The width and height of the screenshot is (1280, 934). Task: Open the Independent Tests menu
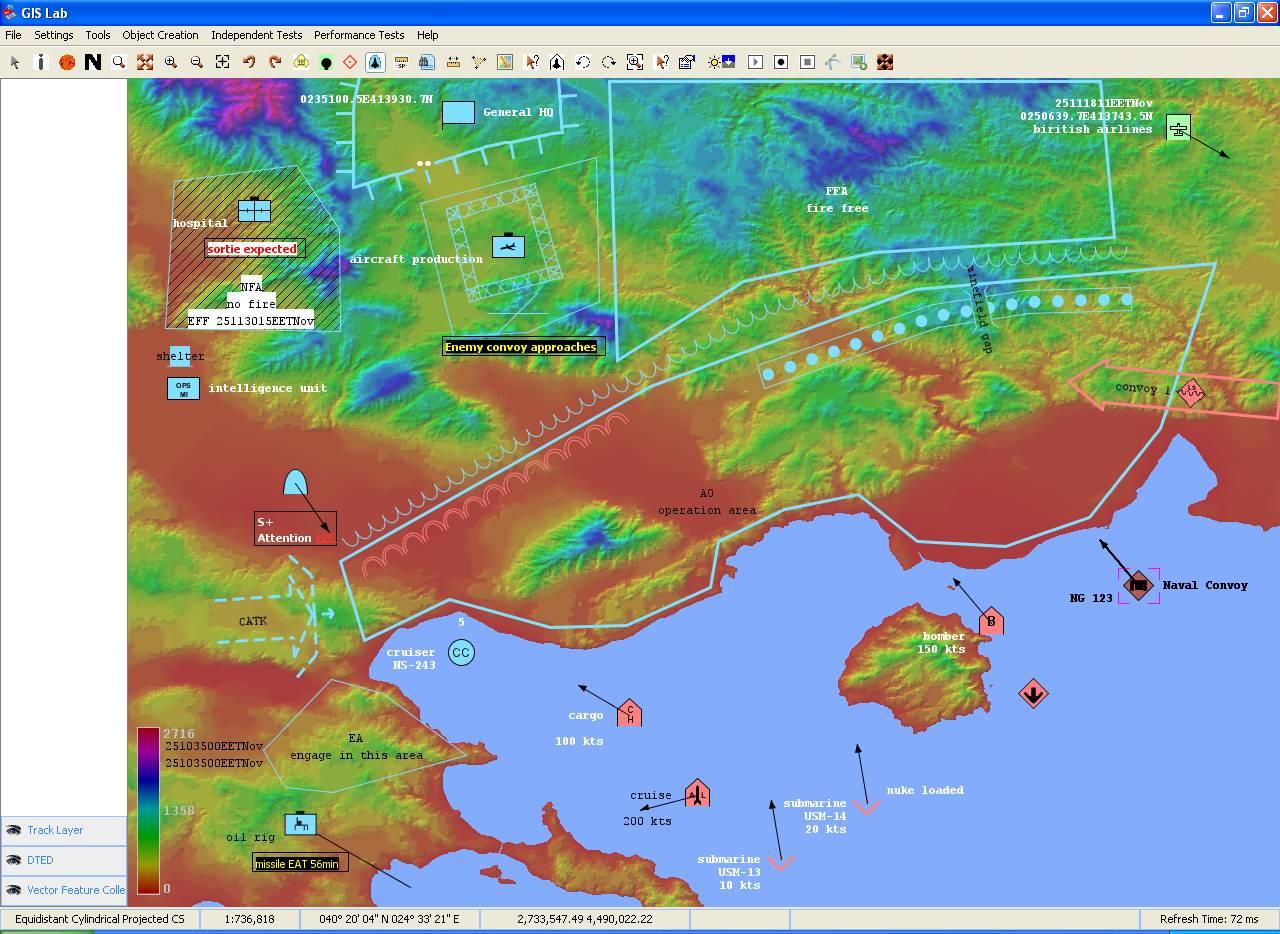(x=256, y=35)
